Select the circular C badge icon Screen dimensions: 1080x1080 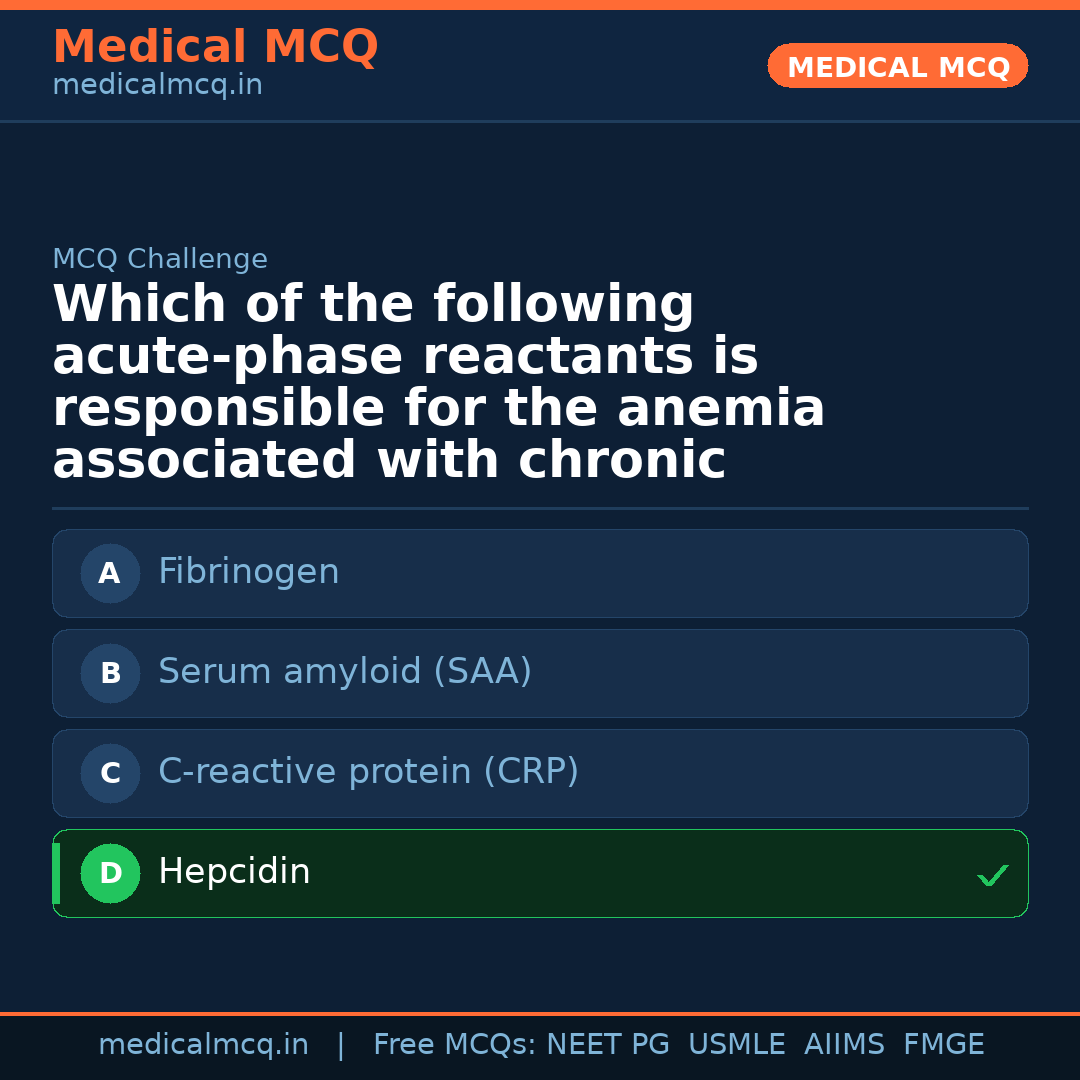point(110,773)
